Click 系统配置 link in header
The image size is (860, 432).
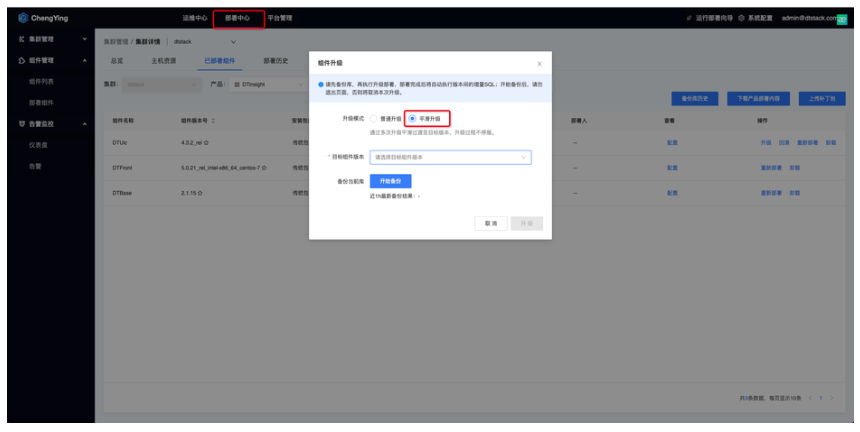pyautogui.click(x=760, y=18)
